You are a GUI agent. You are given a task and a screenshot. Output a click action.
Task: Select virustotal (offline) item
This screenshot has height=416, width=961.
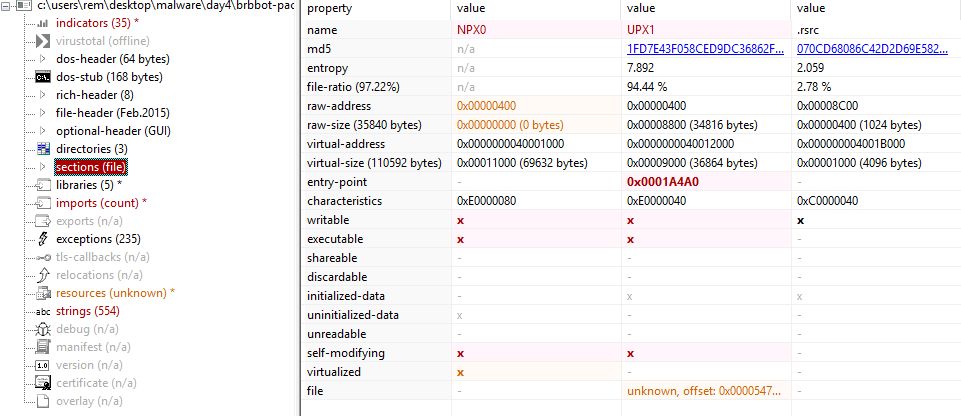coord(102,41)
